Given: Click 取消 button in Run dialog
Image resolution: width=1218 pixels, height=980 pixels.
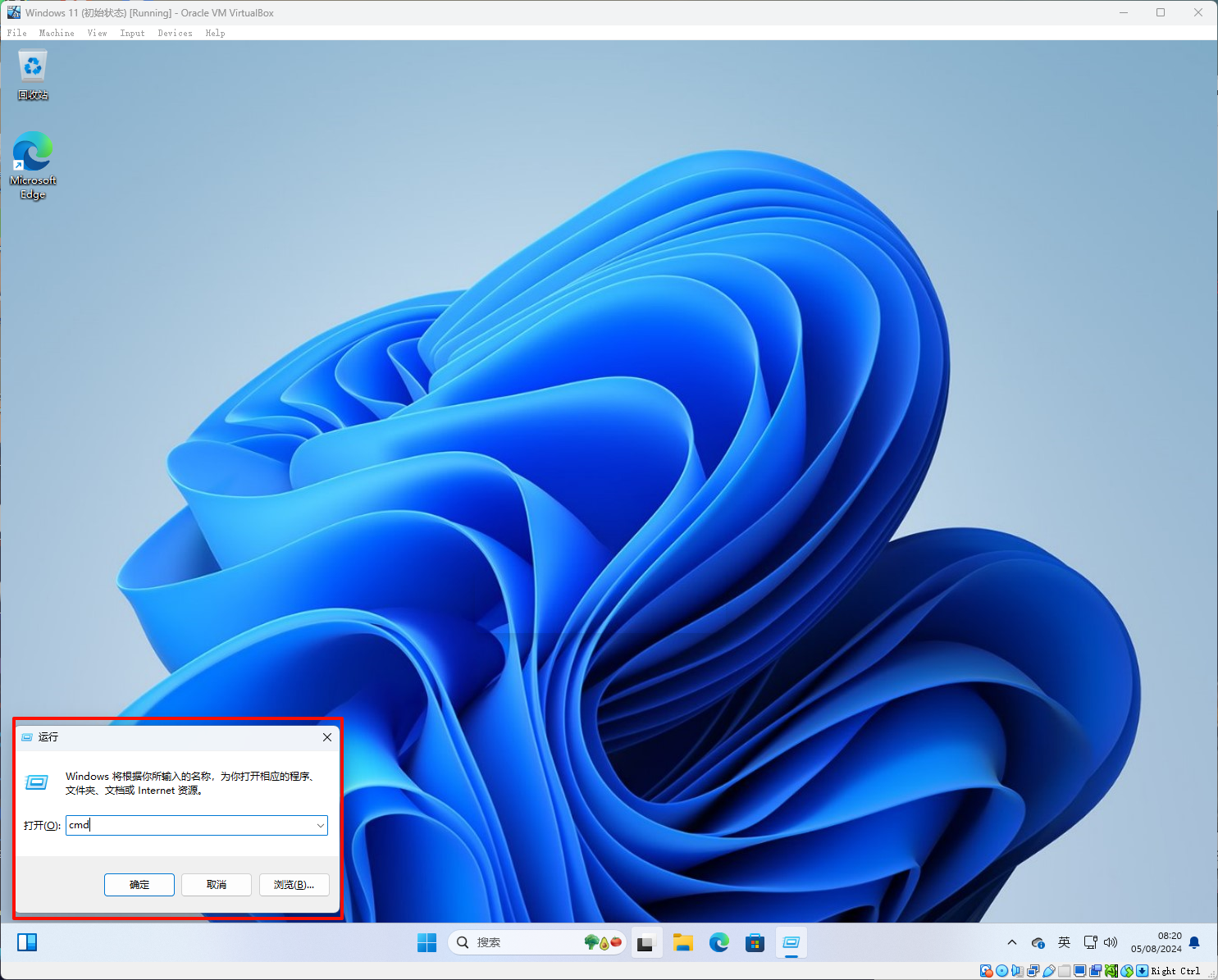Looking at the screenshot, I should (x=217, y=885).
